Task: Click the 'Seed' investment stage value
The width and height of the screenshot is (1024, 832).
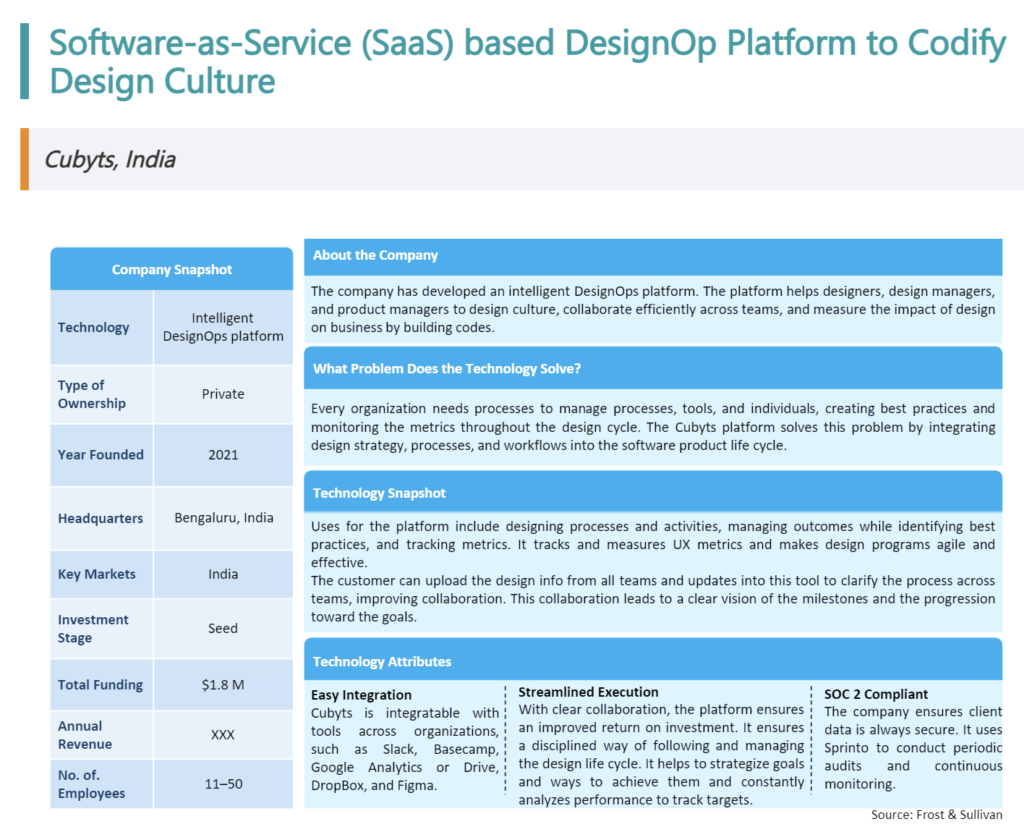Action: click(x=223, y=628)
